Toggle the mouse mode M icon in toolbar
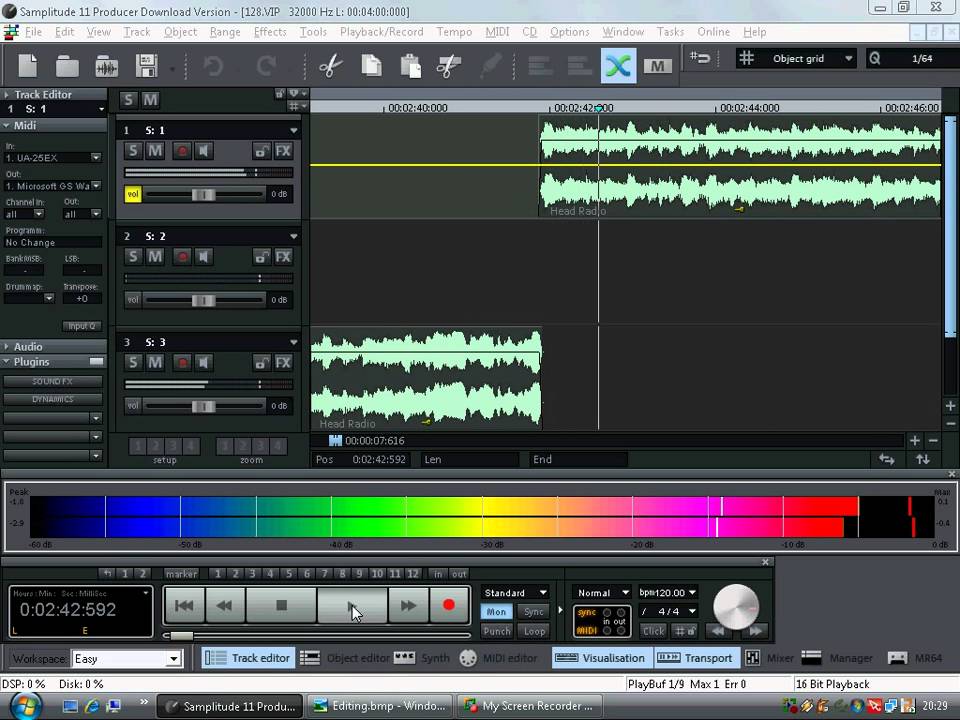This screenshot has height=720, width=960. pyautogui.click(x=658, y=66)
